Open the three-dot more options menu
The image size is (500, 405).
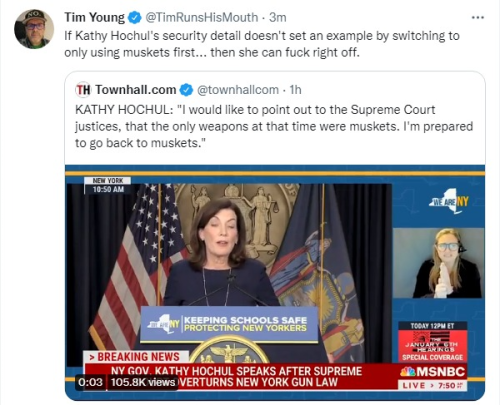tap(478, 17)
